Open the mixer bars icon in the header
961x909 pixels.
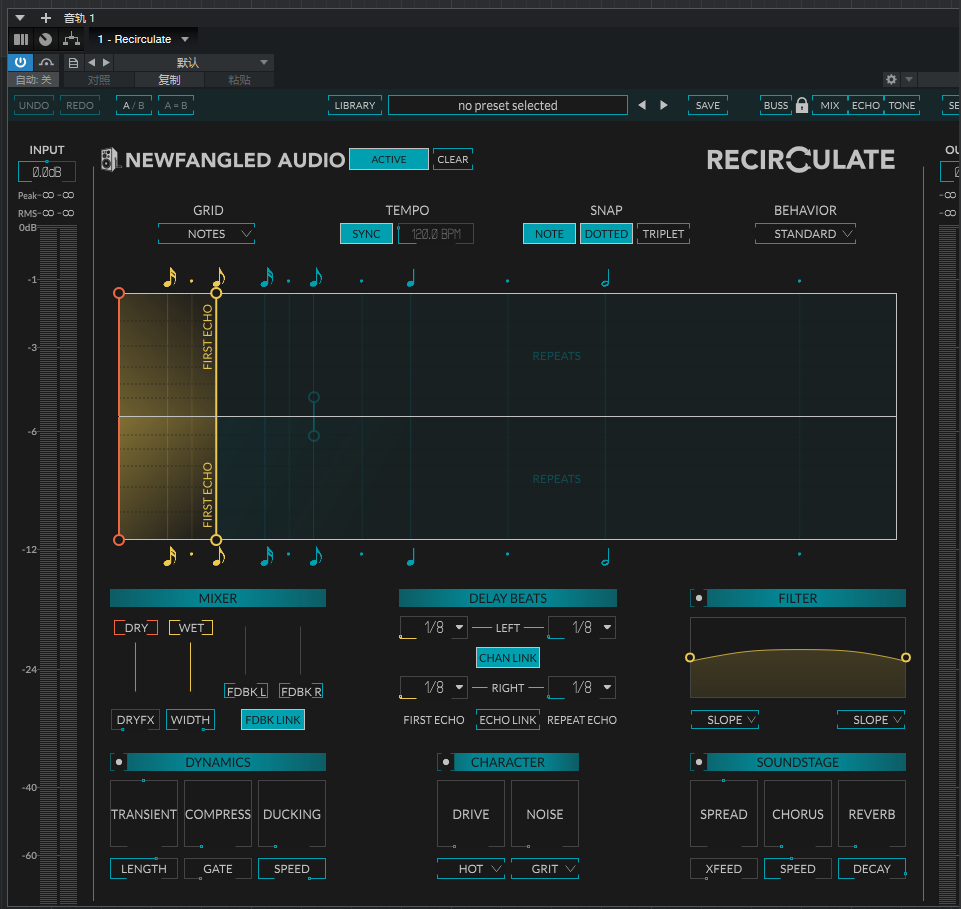(21, 39)
